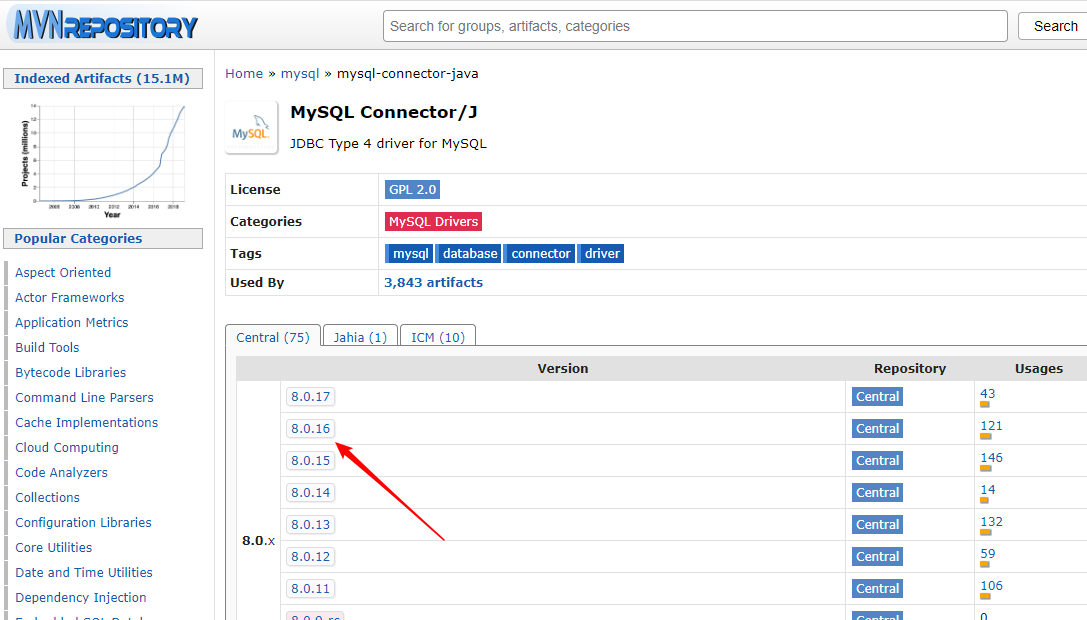Switch to the ICM (10) tab
Viewport: 1087px width, 620px height.
click(x=438, y=337)
